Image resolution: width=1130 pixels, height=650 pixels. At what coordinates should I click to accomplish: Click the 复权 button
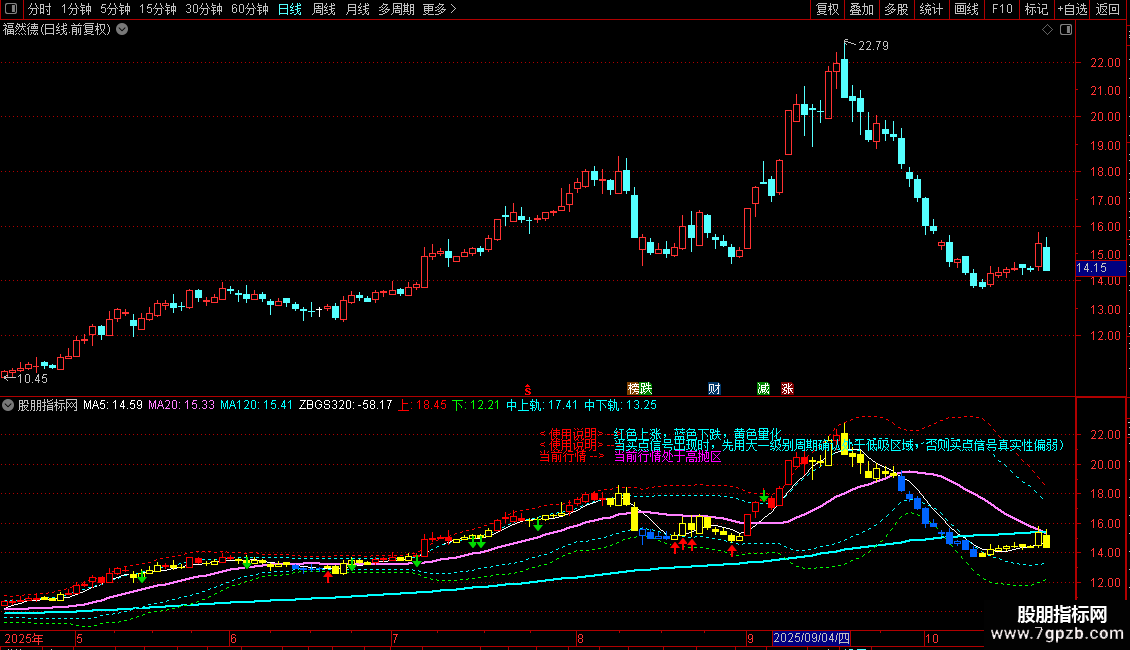827,9
